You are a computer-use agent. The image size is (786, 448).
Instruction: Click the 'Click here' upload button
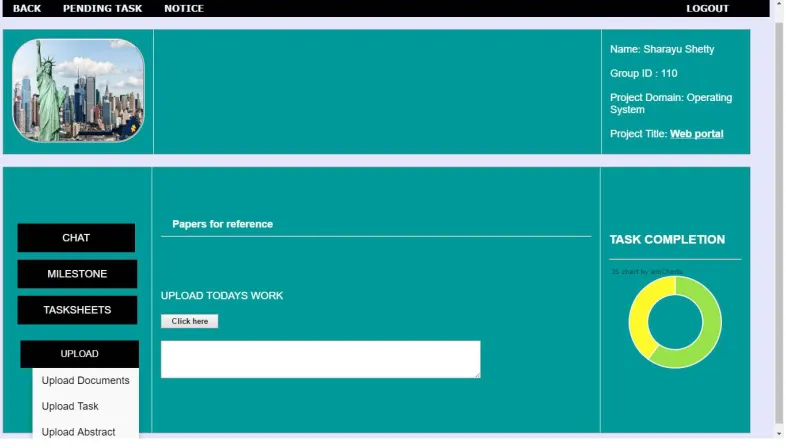[x=189, y=321]
